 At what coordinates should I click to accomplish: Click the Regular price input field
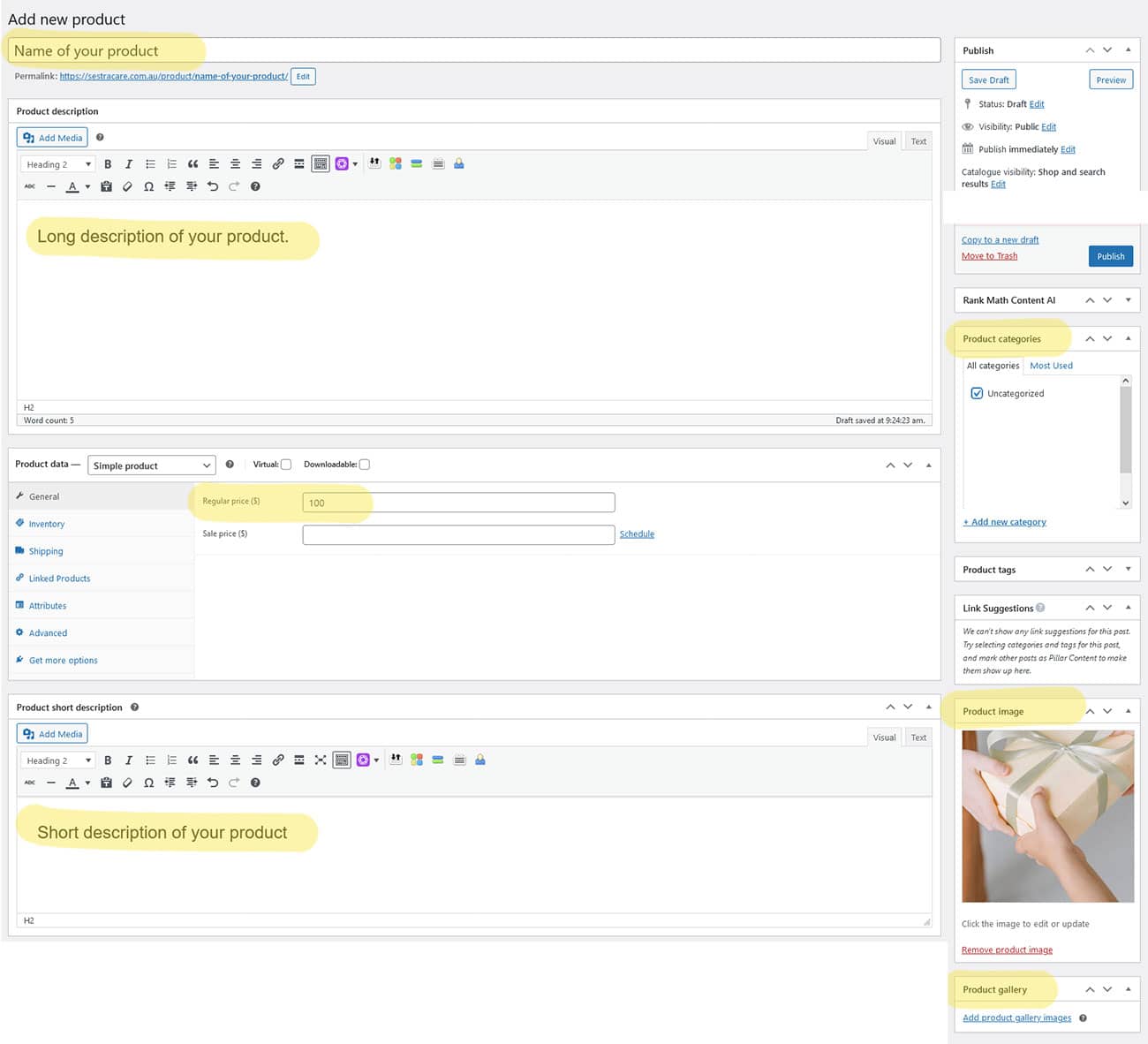click(458, 503)
